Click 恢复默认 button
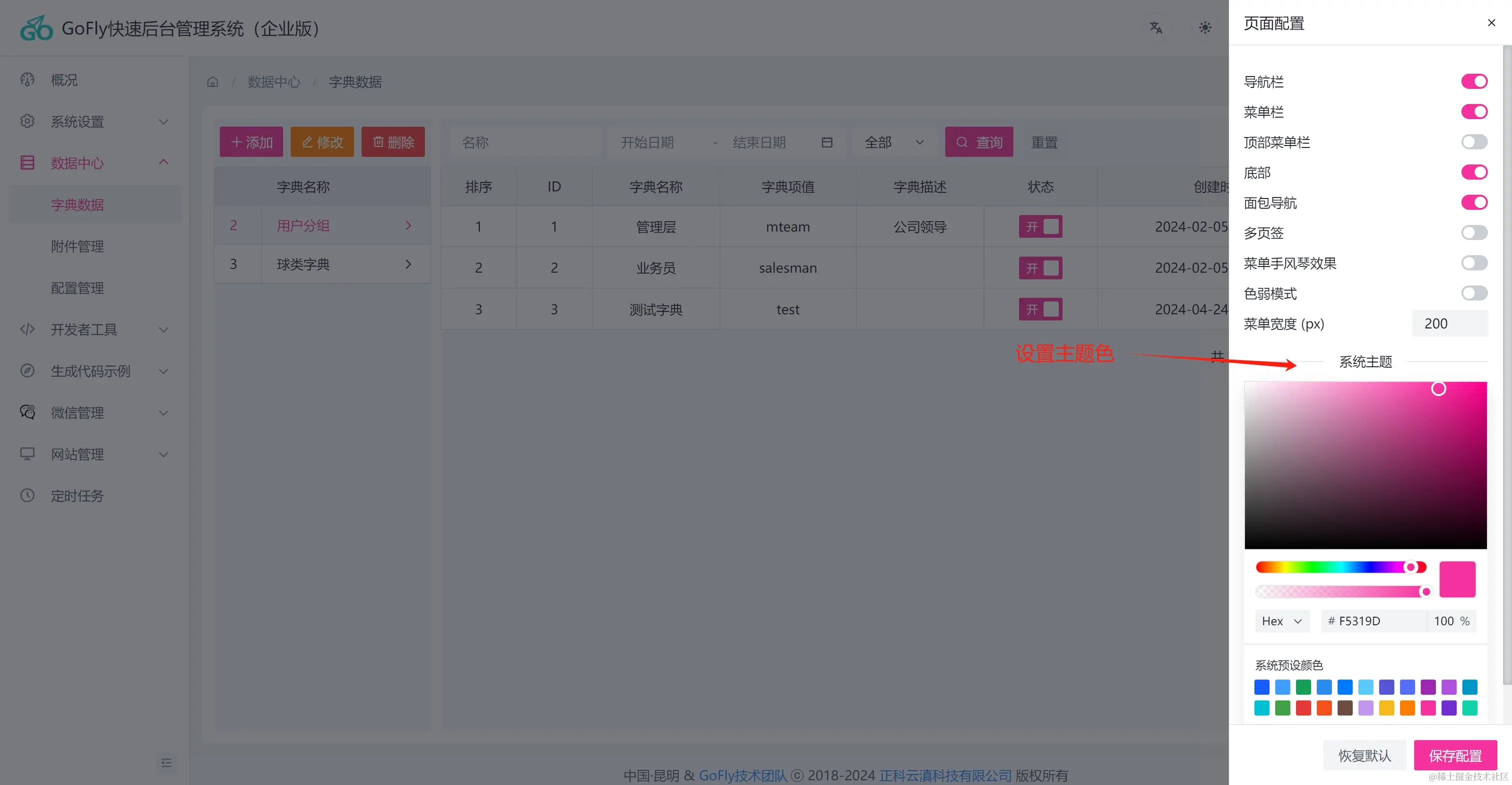 pyautogui.click(x=1364, y=755)
